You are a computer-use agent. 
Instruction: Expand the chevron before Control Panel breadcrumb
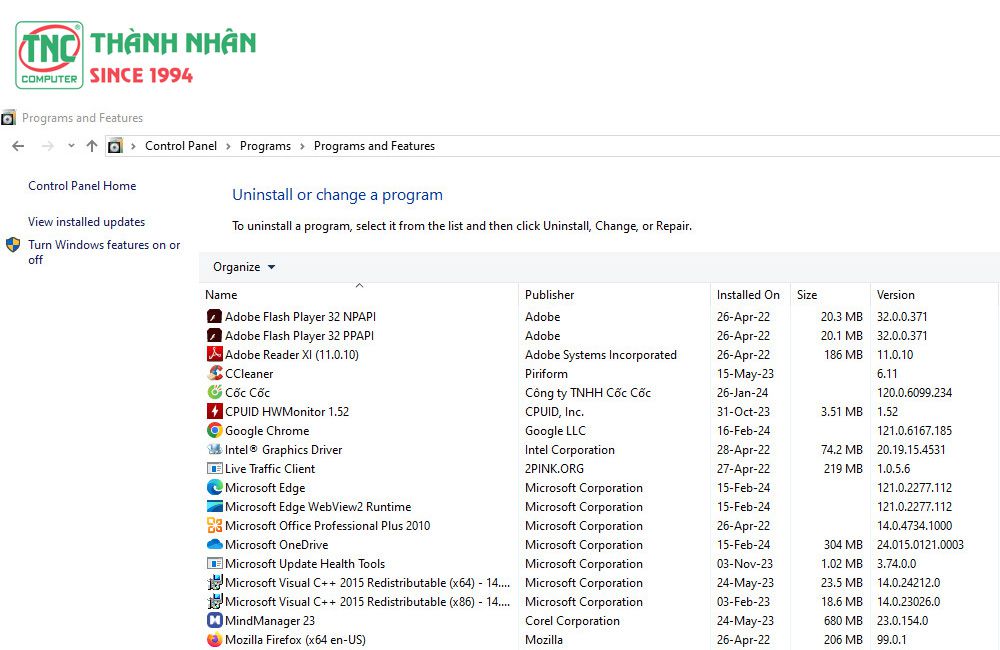pos(133,146)
